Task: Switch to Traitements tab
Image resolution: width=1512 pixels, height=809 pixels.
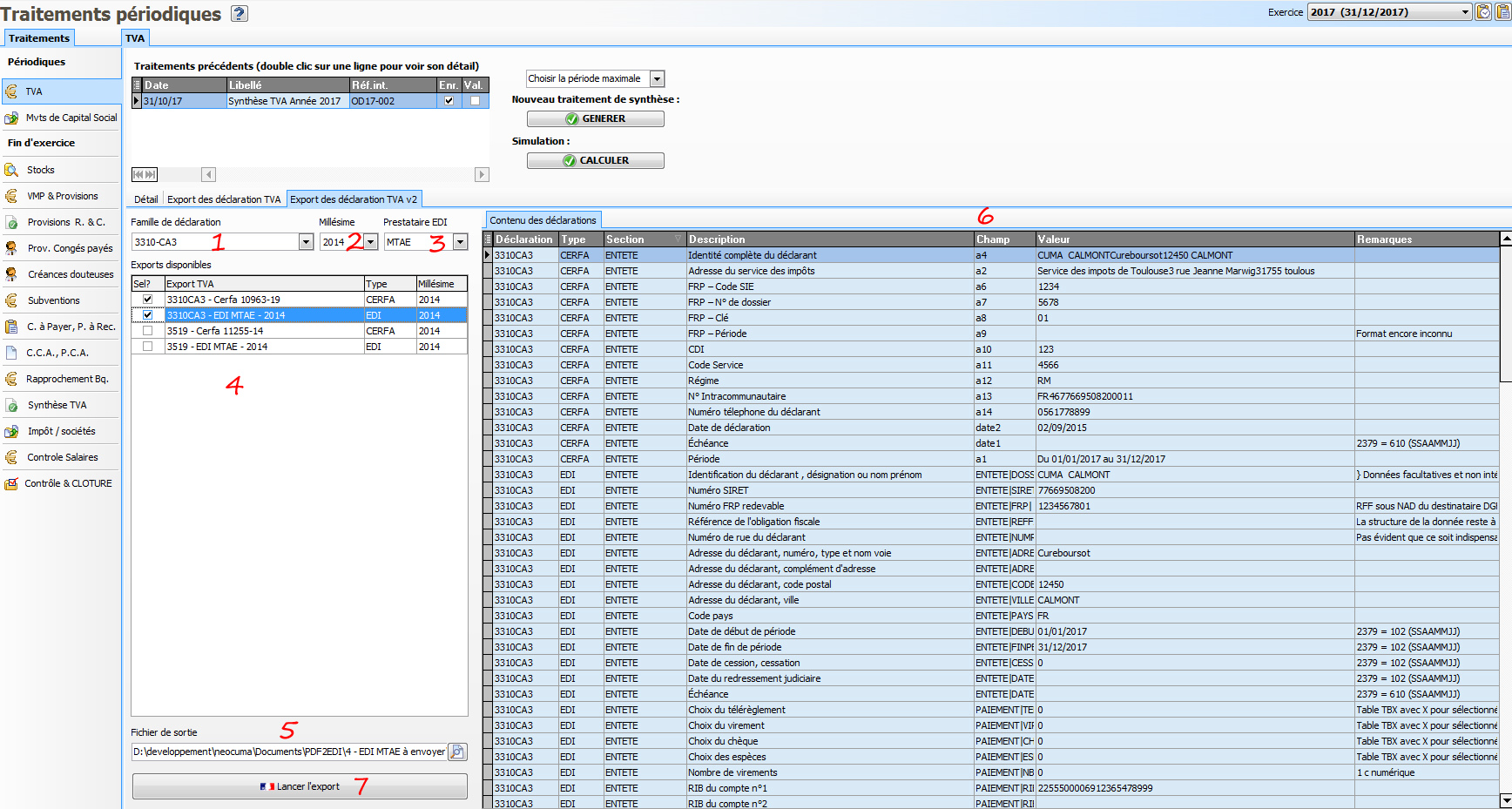Action: click(x=39, y=38)
